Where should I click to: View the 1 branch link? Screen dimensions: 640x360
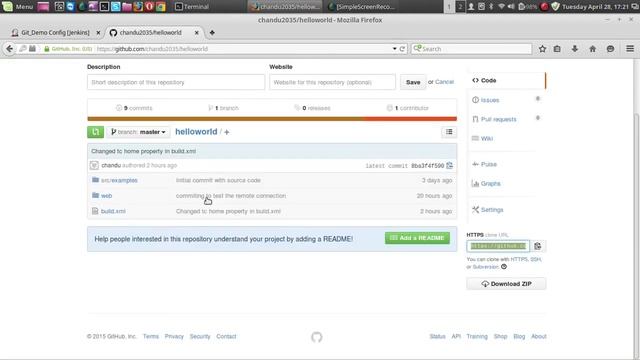tap(223, 108)
